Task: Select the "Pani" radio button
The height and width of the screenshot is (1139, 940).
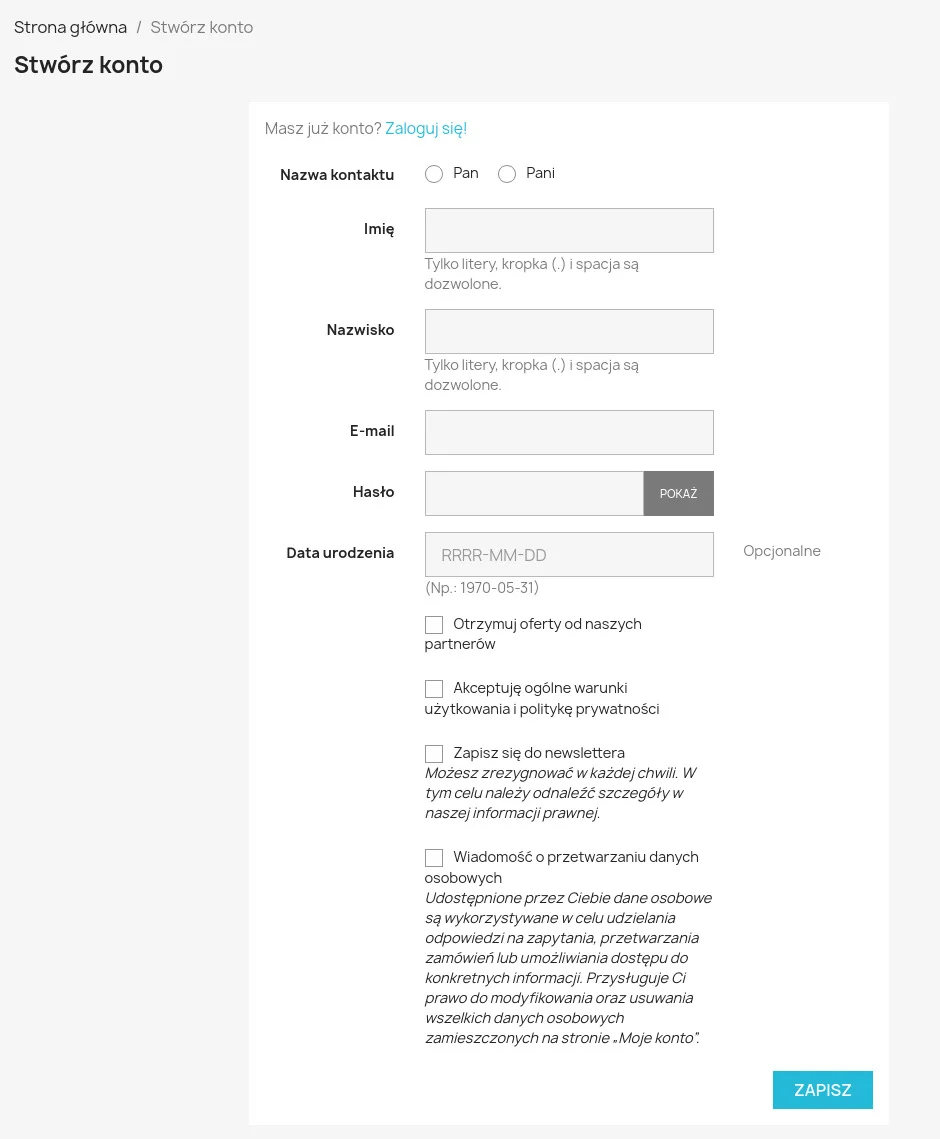Action: pos(507,174)
